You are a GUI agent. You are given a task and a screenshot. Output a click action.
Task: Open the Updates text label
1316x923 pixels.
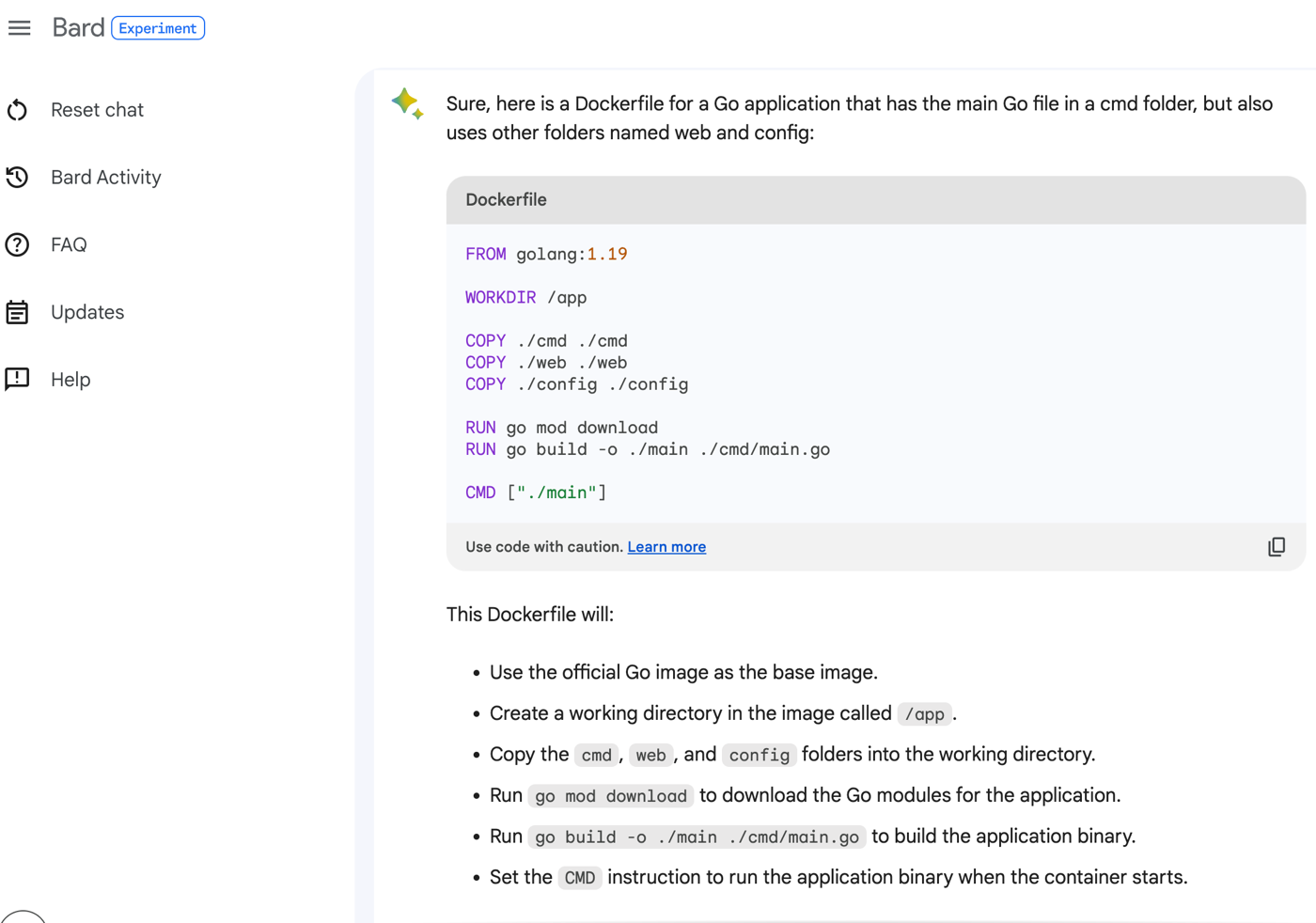(87, 312)
